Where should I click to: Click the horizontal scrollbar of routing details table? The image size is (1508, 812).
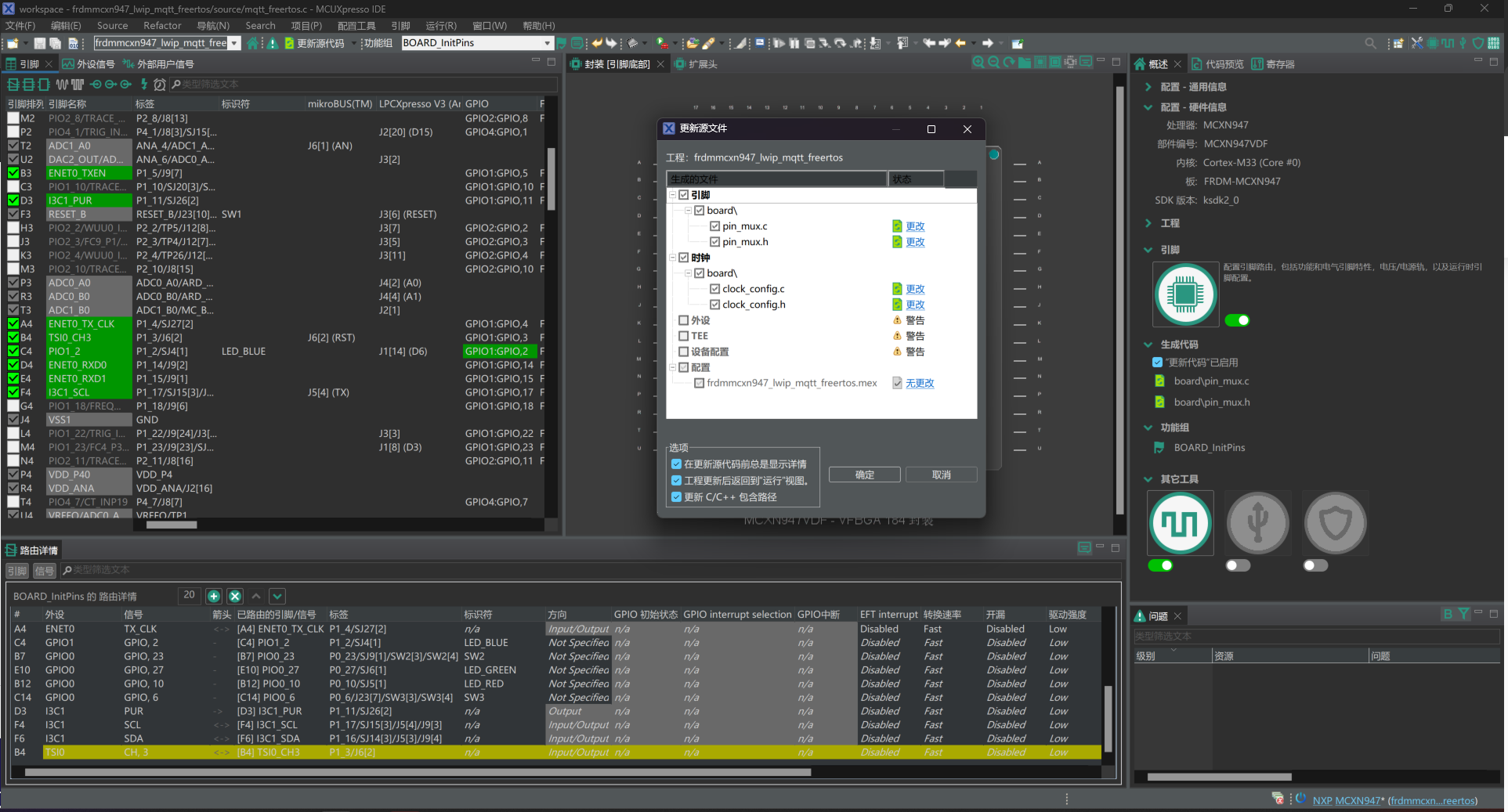pyautogui.click(x=418, y=772)
